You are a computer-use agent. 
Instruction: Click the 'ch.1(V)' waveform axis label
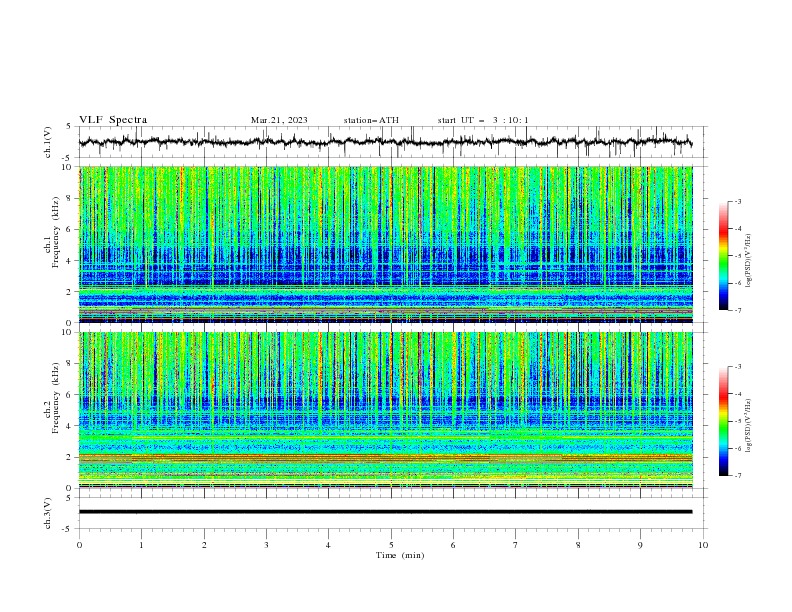(48, 142)
